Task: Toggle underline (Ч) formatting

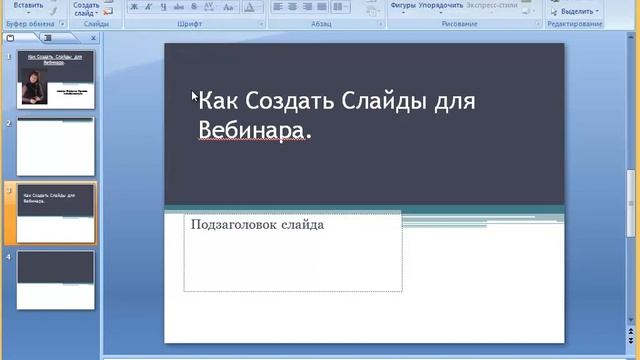Action: click(x=163, y=7)
